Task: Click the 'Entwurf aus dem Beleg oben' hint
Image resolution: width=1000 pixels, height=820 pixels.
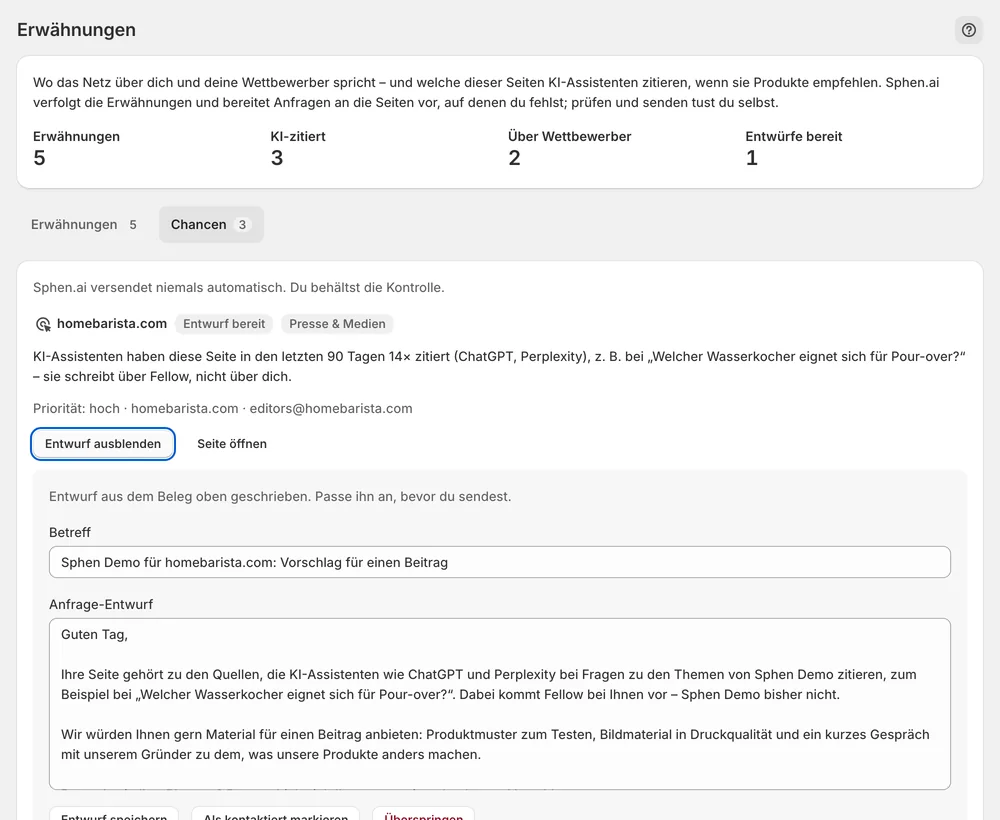Action: (280, 497)
